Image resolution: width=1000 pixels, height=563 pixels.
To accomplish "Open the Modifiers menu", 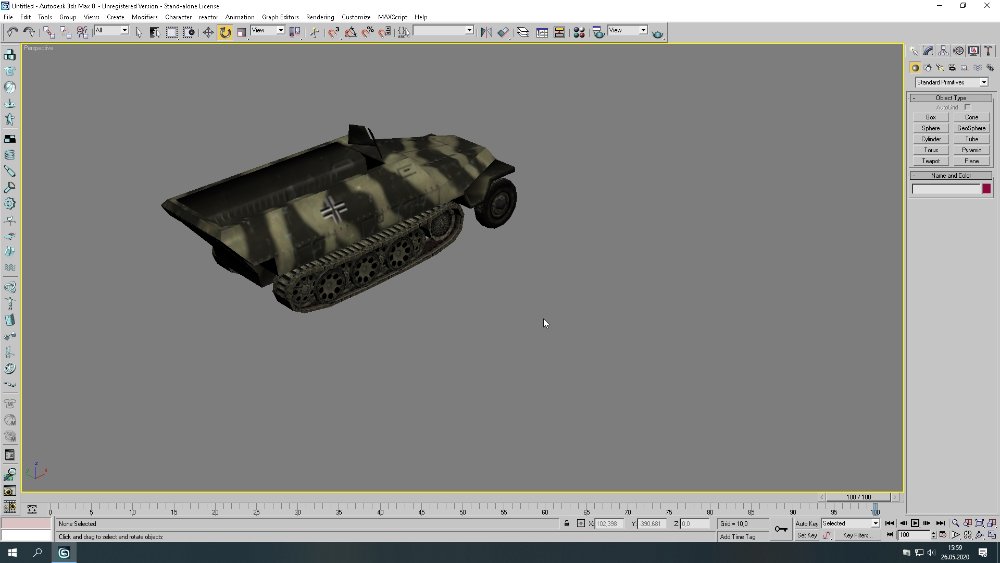I will (145, 17).
